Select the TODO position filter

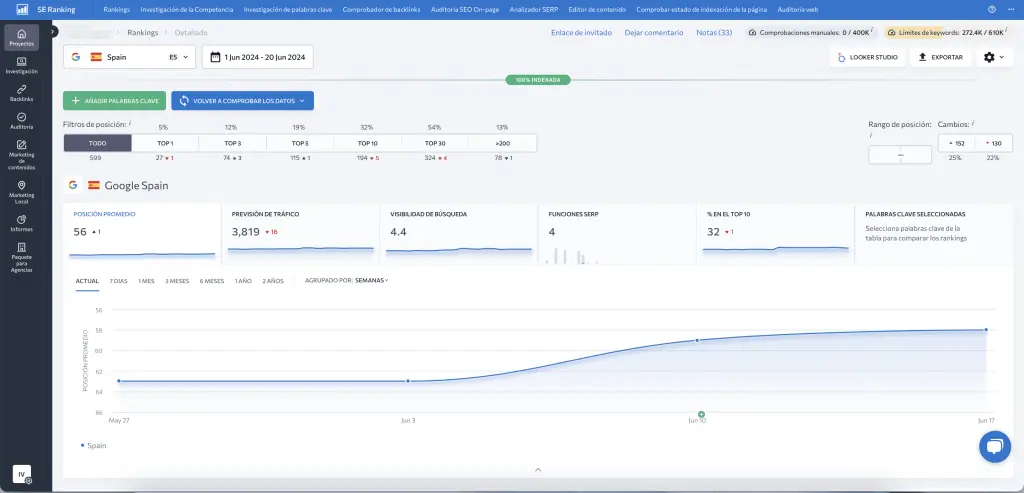pyautogui.click(x=97, y=143)
